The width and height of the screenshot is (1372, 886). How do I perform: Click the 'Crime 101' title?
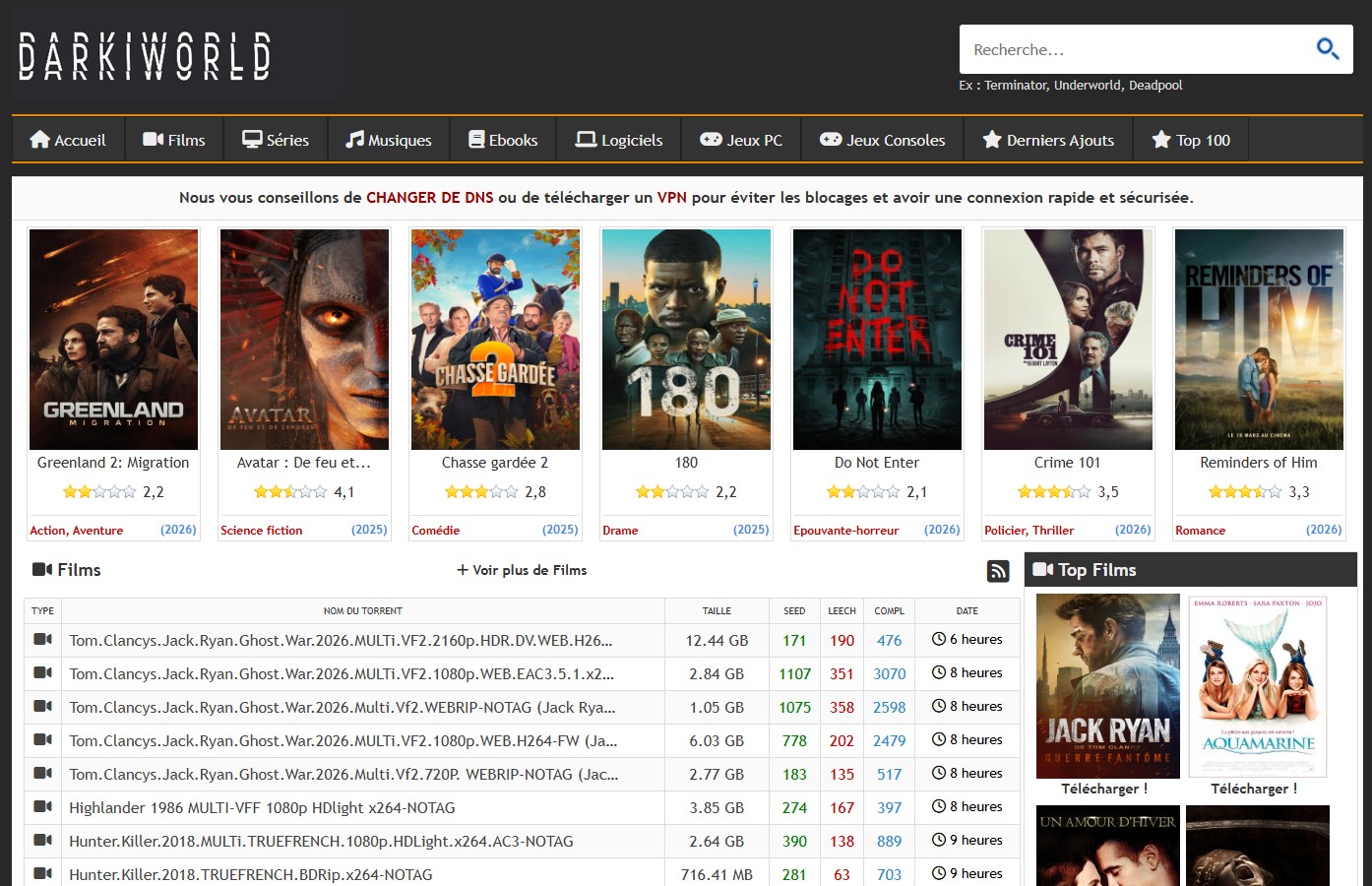coord(1068,463)
